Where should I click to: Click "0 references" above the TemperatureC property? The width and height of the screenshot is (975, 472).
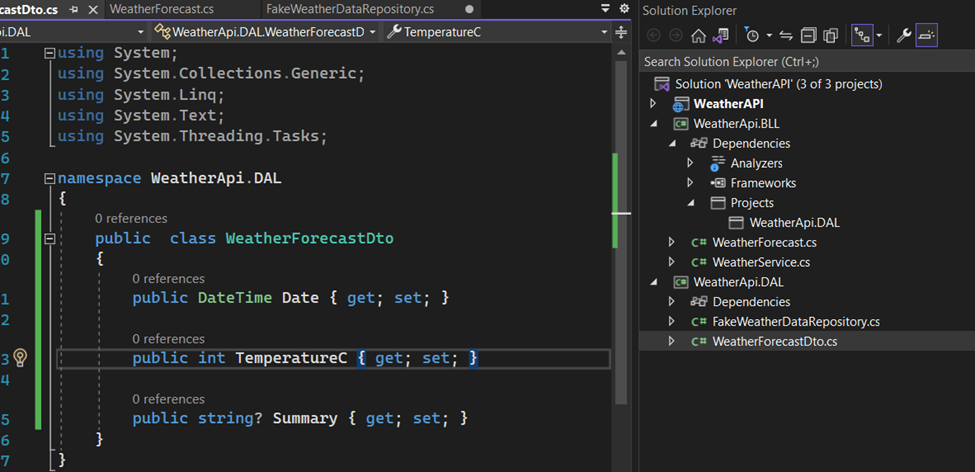tap(169, 339)
